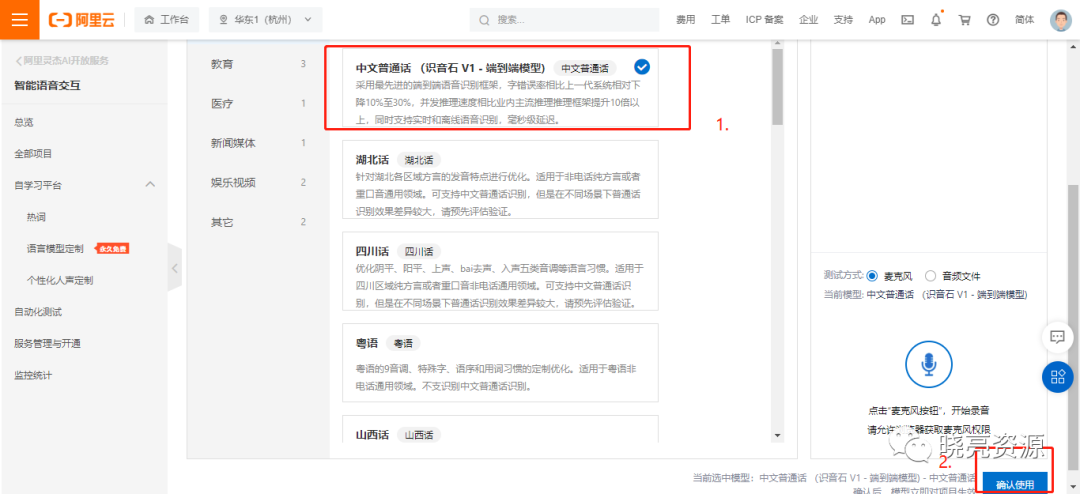Collapse the 自学习平台 section
The height and width of the screenshot is (494, 1080).
click(x=150, y=185)
